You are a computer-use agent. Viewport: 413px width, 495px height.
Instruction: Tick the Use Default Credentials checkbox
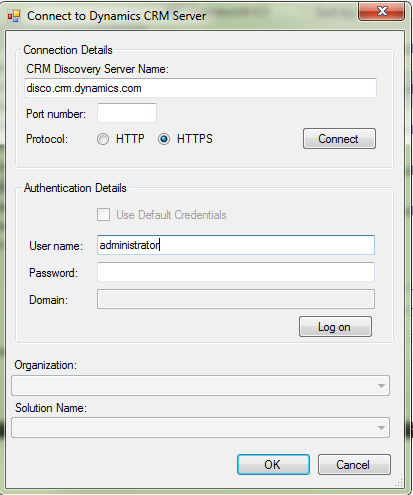pyautogui.click(x=103, y=215)
